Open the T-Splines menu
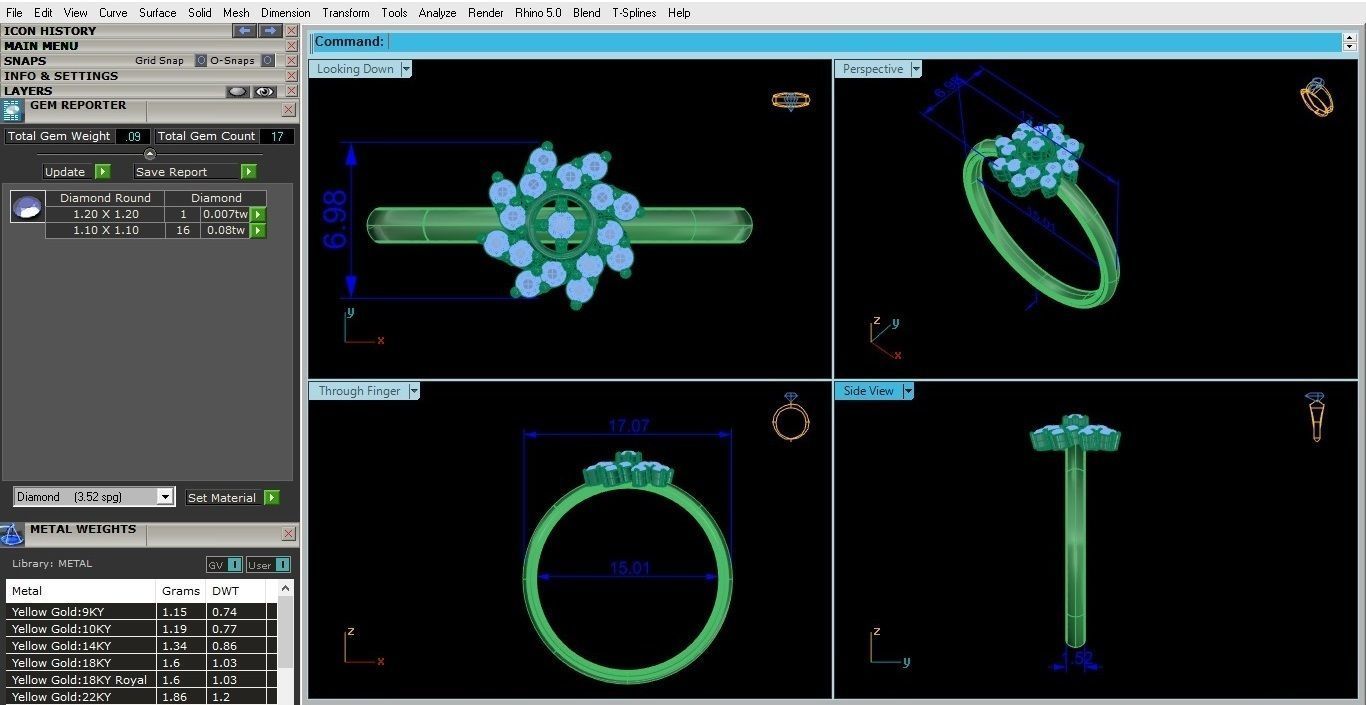Viewport: 1366px width, 705px height. coord(634,13)
